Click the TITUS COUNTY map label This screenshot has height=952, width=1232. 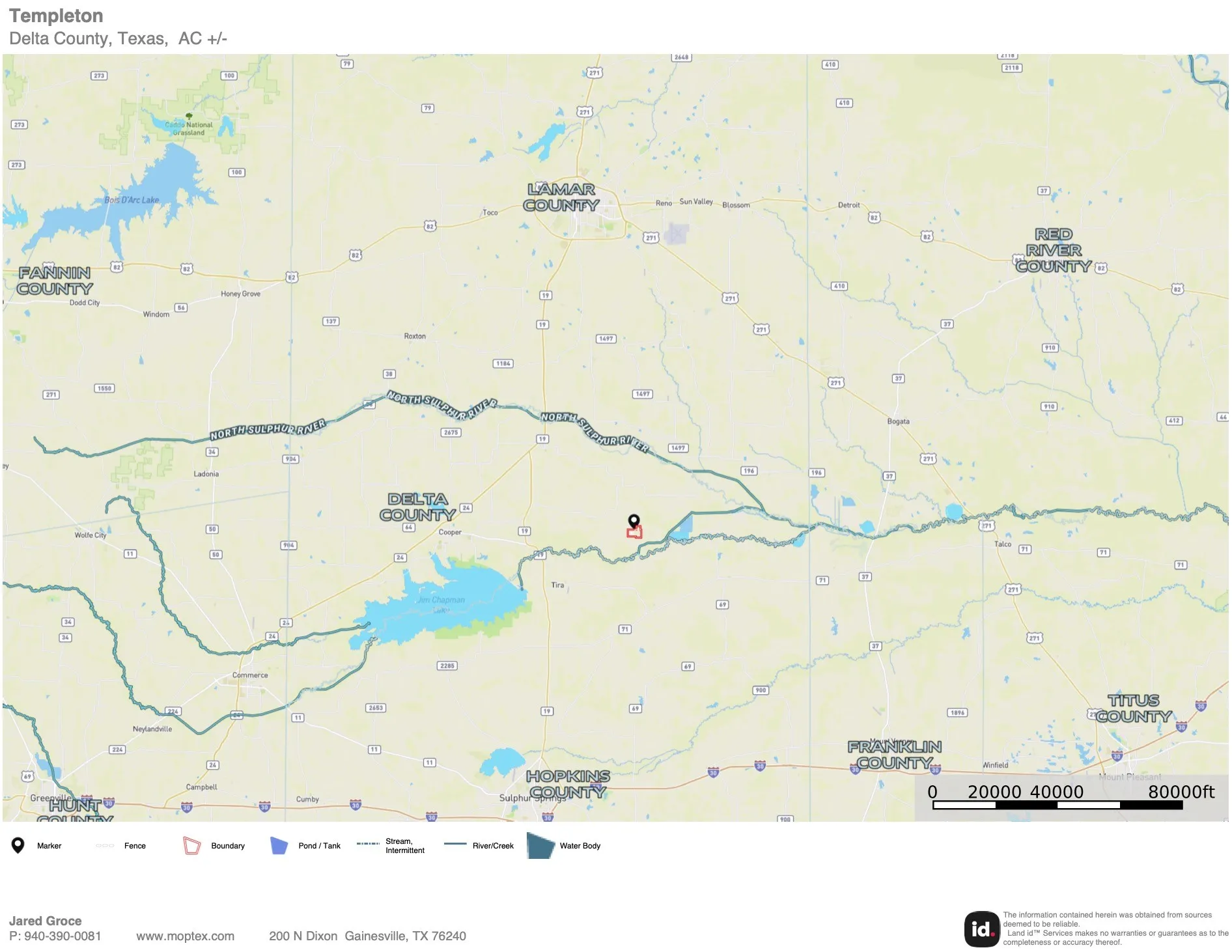click(x=1134, y=708)
